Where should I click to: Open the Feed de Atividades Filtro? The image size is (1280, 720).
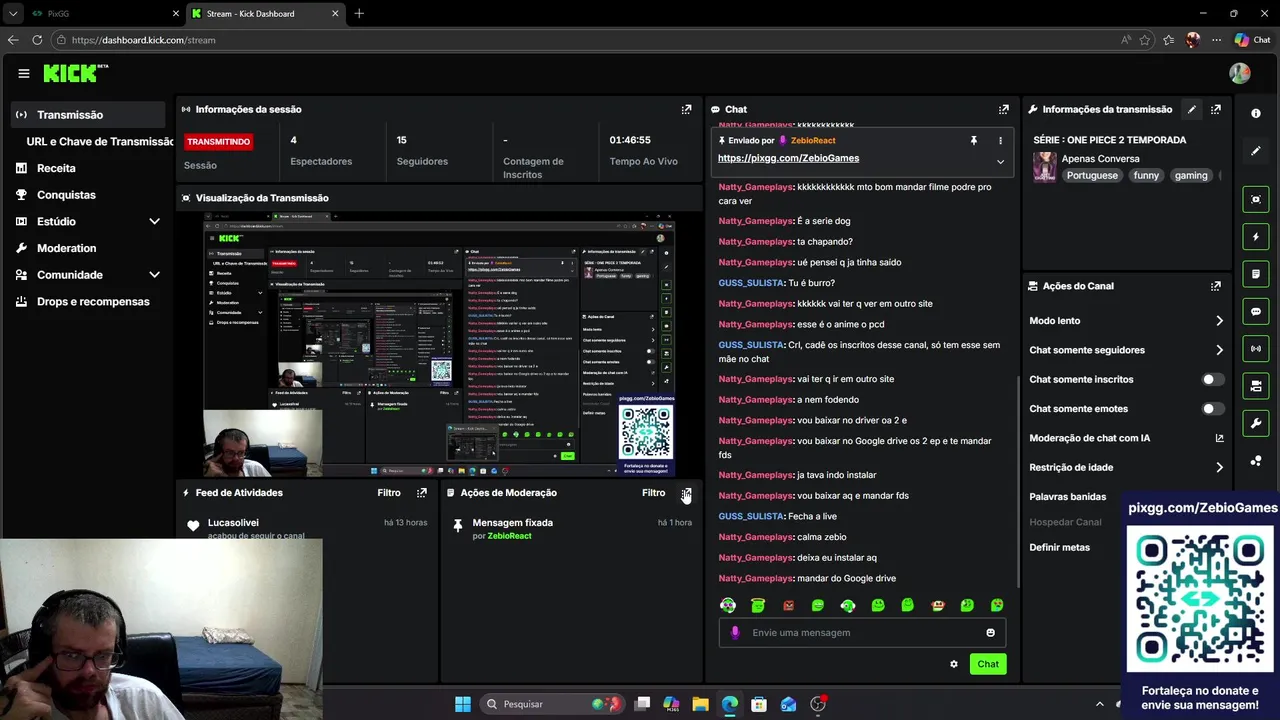(389, 492)
